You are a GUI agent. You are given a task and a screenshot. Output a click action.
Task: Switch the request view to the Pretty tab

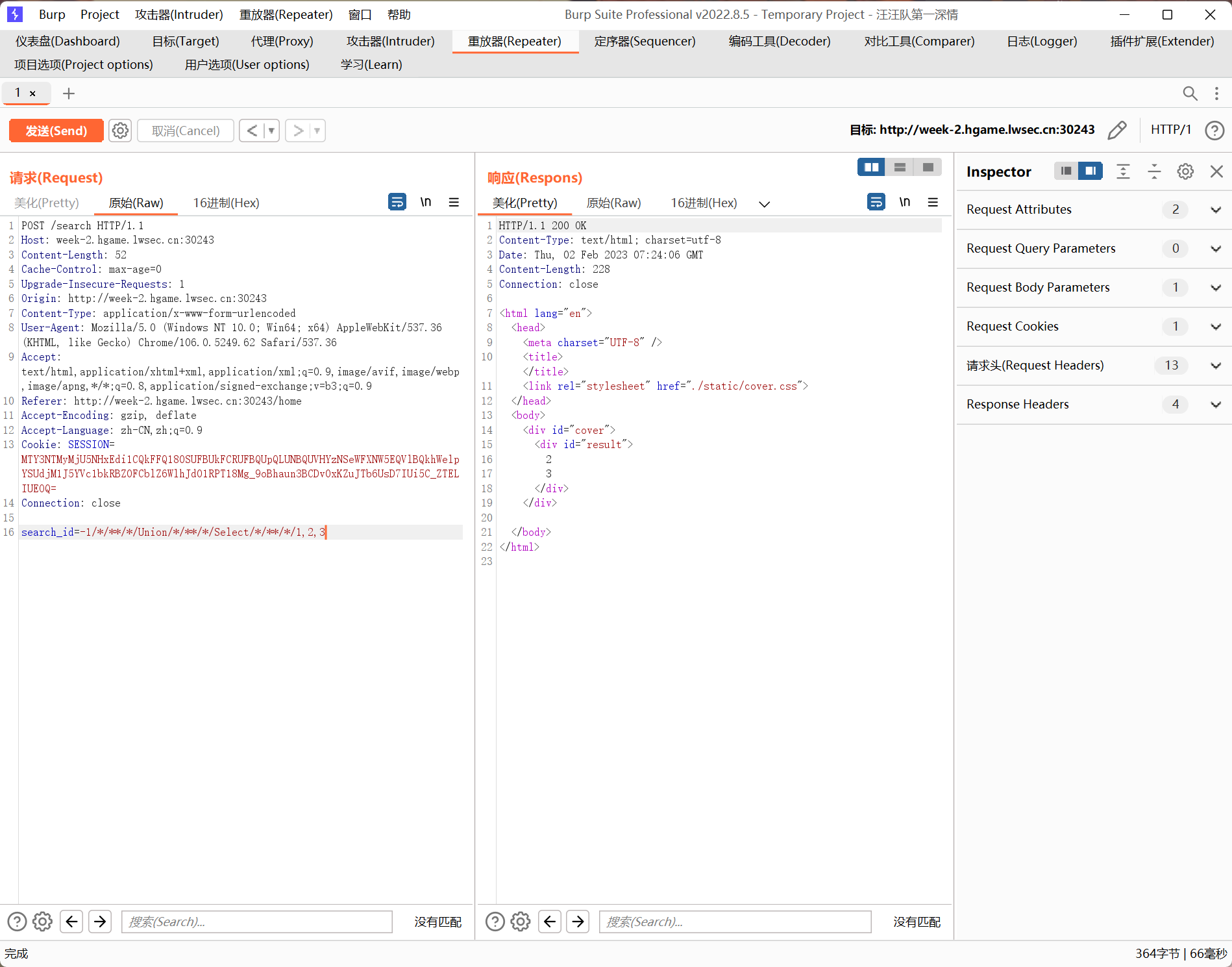47,203
